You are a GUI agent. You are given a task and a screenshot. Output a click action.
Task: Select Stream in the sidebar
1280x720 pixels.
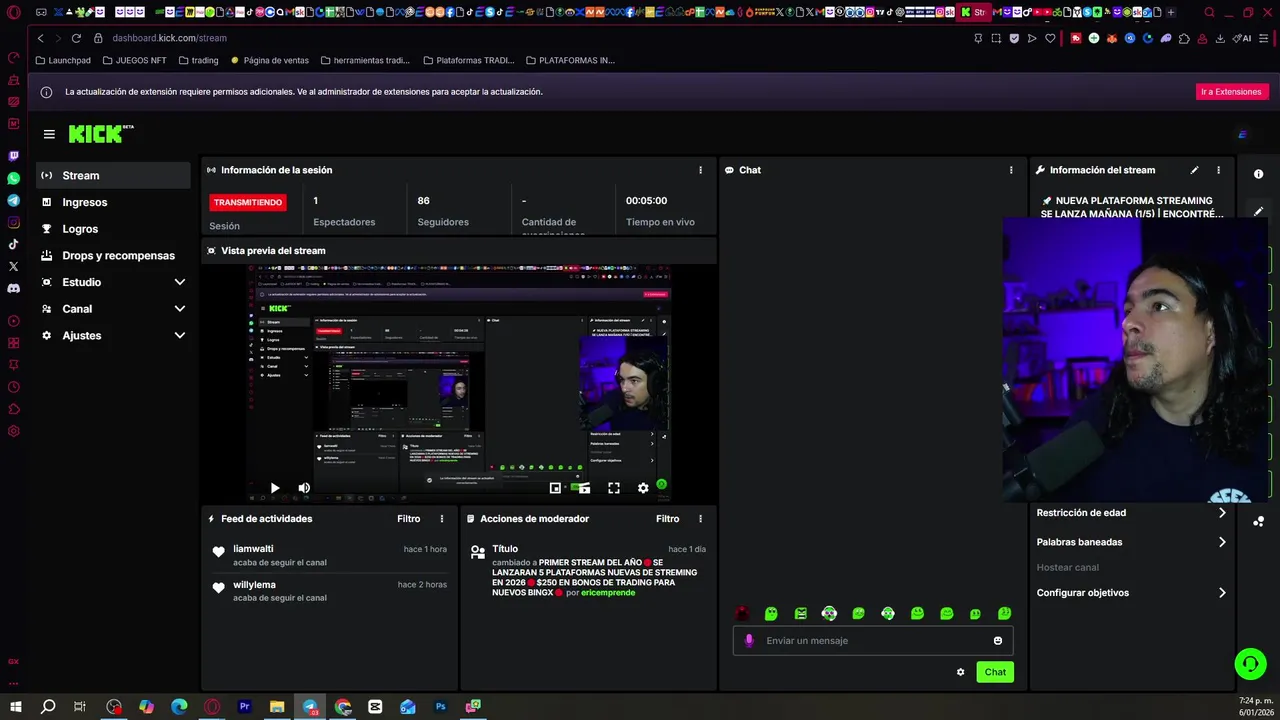click(113, 175)
